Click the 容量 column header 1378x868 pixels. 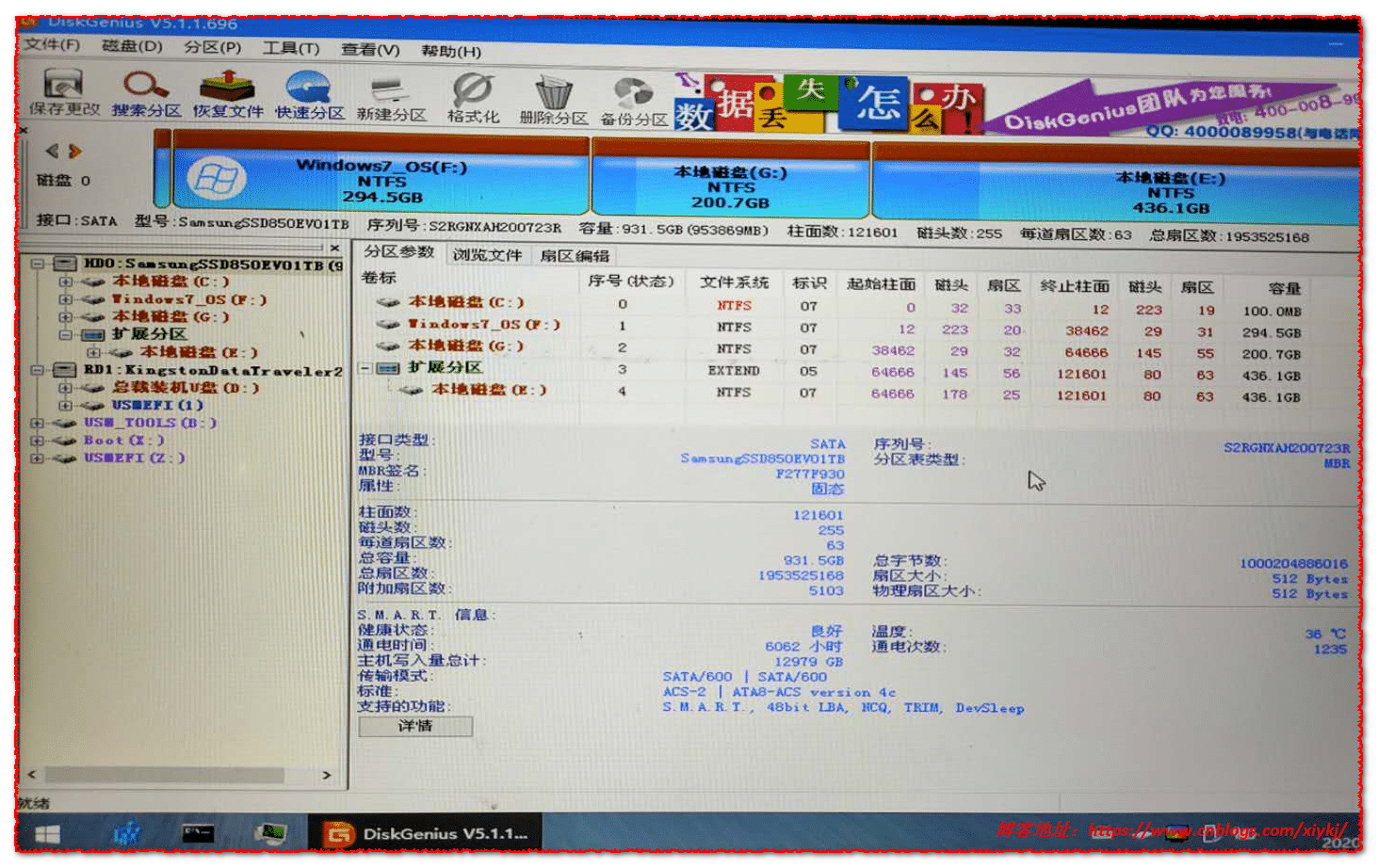coord(1284,289)
